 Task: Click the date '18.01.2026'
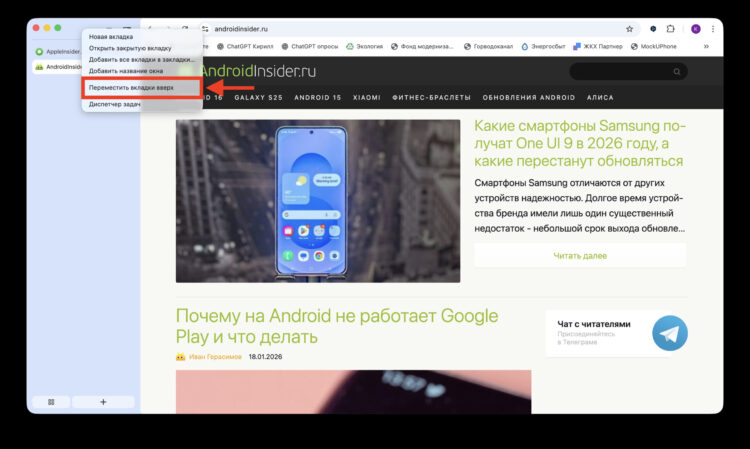click(x=265, y=357)
